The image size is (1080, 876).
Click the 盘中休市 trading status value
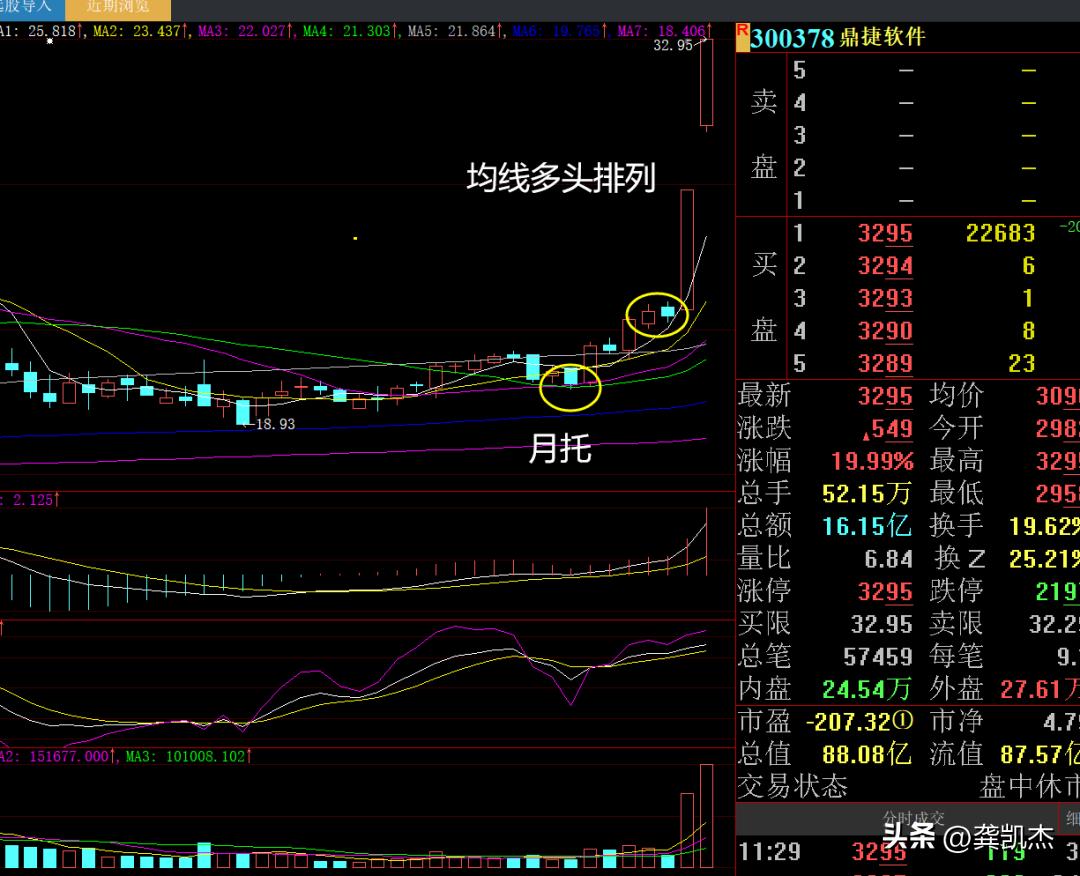pyautogui.click(x=1029, y=786)
